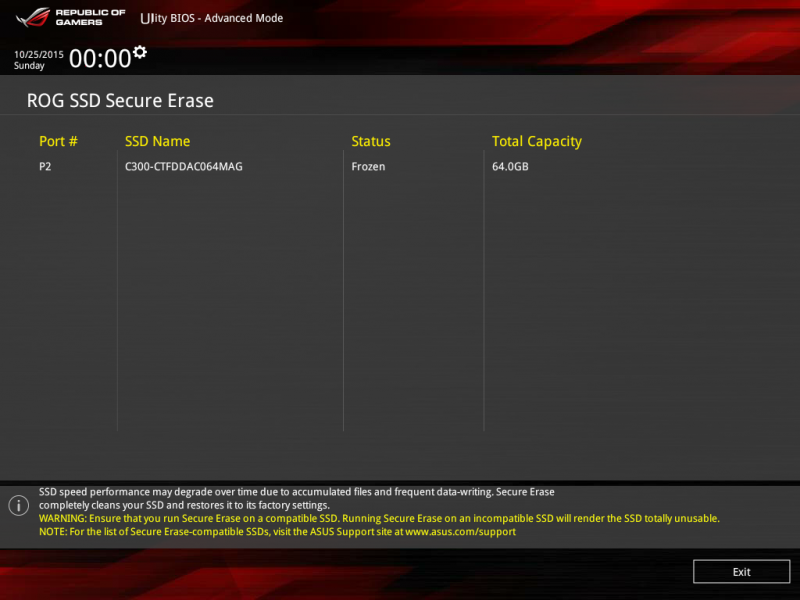The image size is (800, 600).
Task: Click the info icon beside the warning text
Action: pos(19,506)
